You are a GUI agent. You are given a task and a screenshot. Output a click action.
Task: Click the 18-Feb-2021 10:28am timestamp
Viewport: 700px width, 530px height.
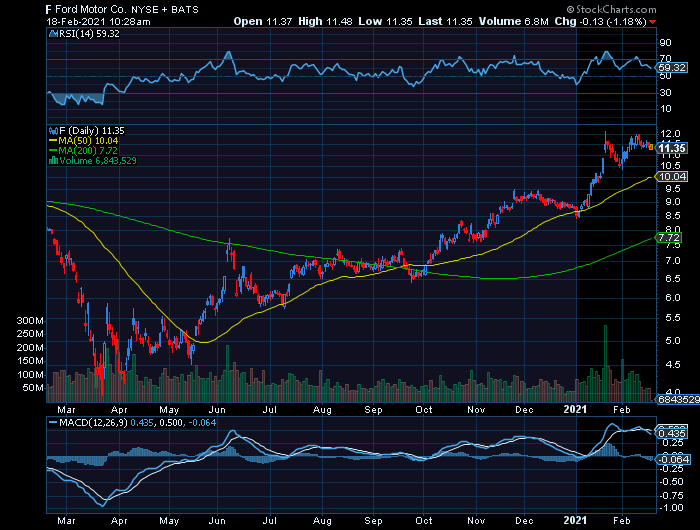click(x=98, y=21)
